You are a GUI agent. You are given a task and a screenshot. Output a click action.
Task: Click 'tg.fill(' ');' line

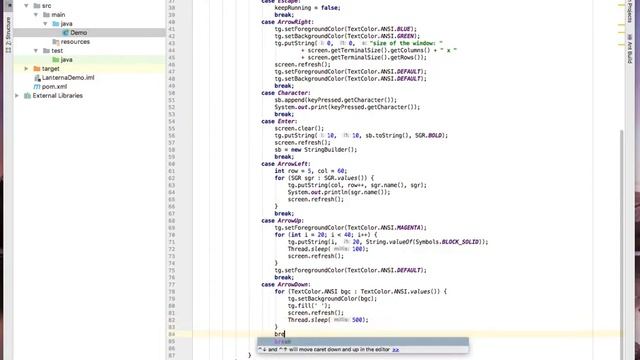click(309, 306)
